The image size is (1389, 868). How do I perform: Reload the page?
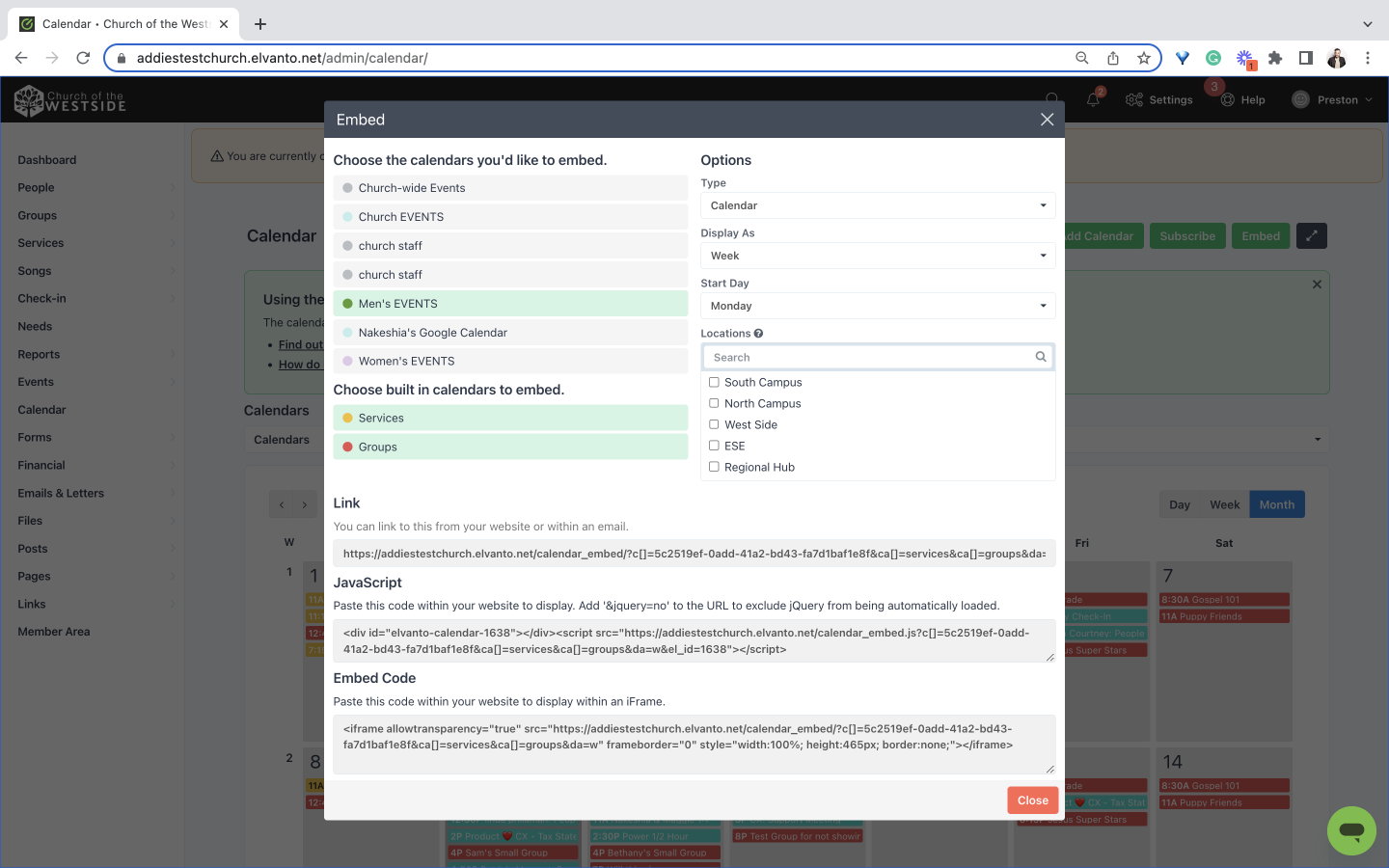pyautogui.click(x=83, y=58)
